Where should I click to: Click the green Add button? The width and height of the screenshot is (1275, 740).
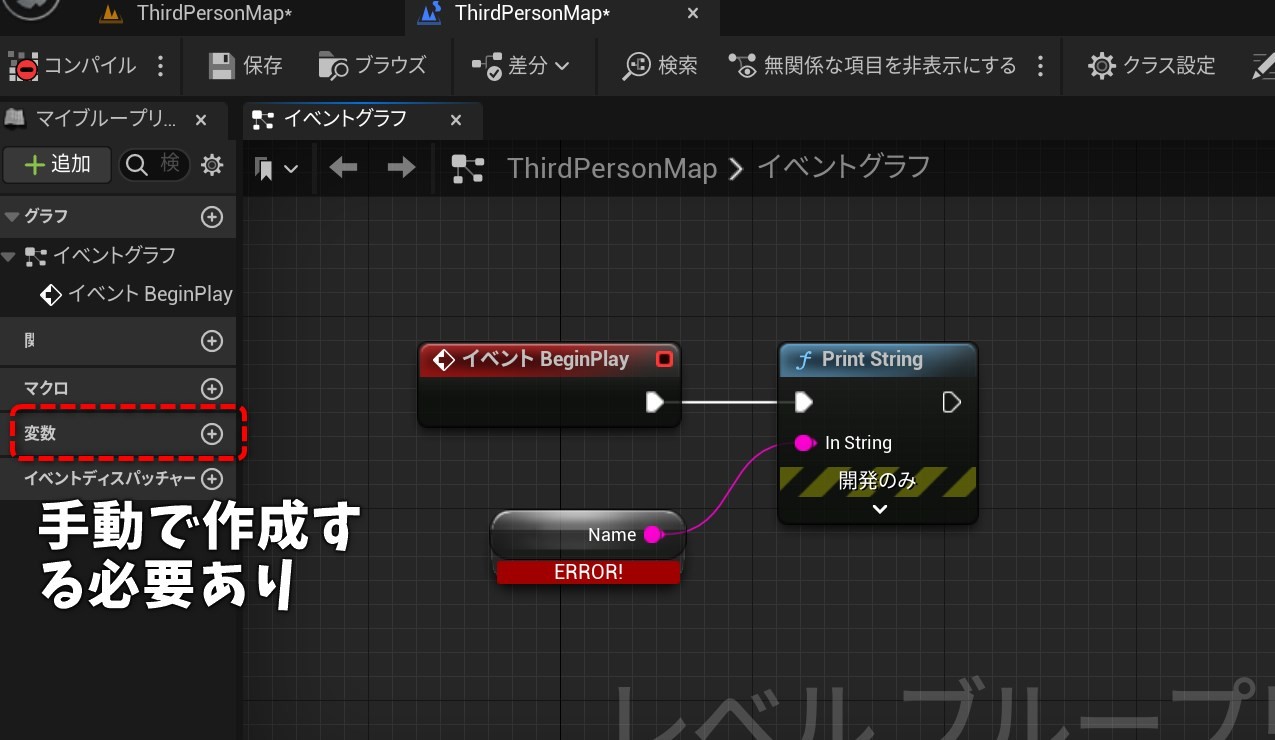point(57,165)
